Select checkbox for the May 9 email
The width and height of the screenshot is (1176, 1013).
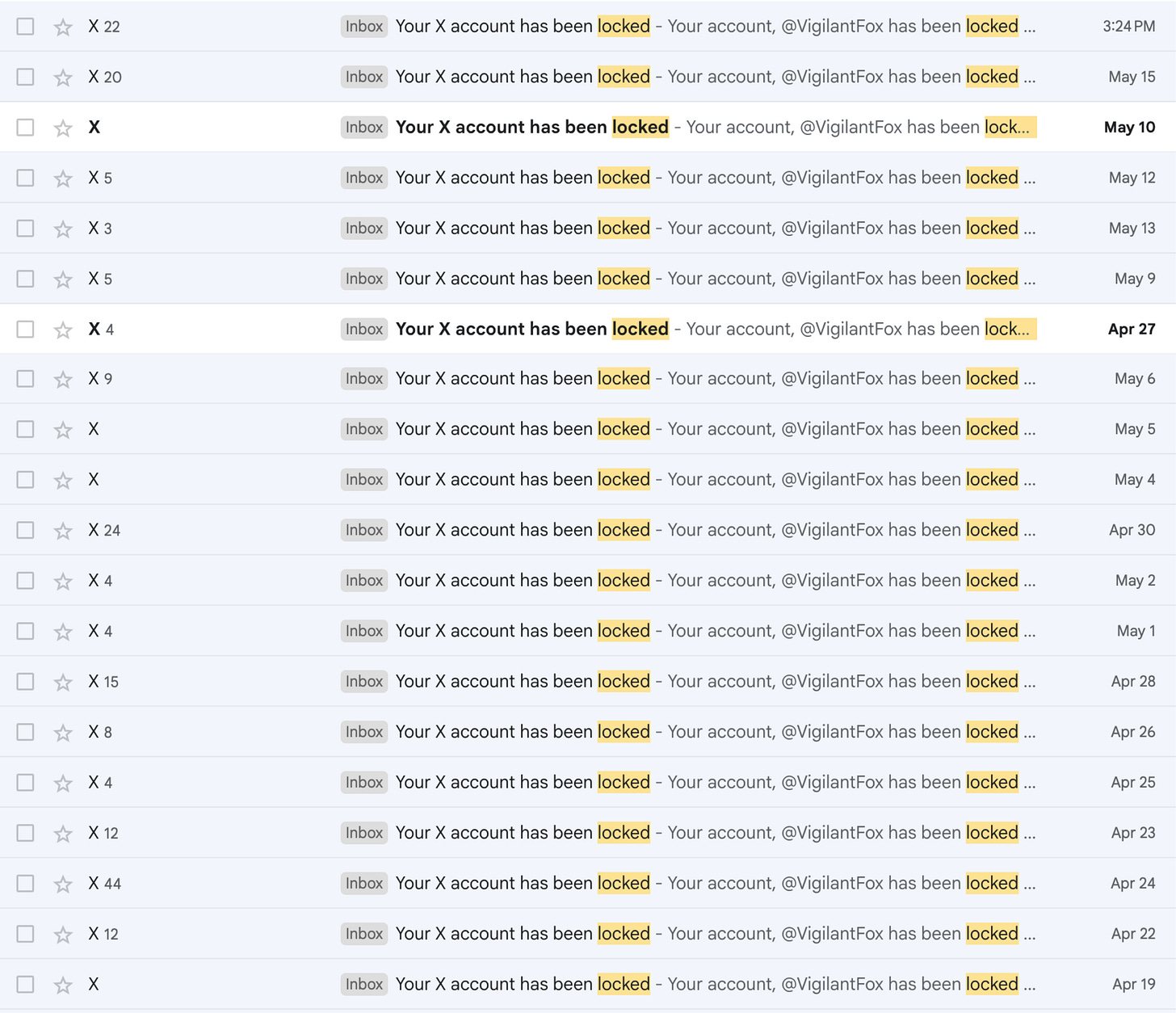(26, 279)
